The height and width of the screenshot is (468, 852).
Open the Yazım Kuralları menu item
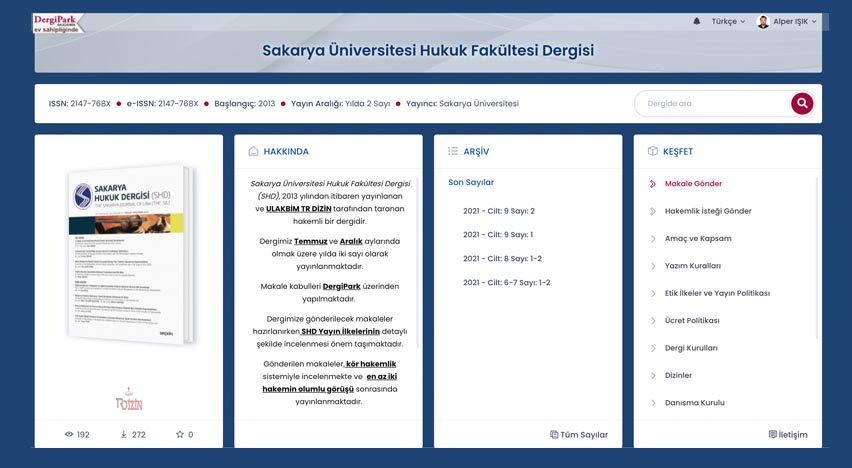692,266
